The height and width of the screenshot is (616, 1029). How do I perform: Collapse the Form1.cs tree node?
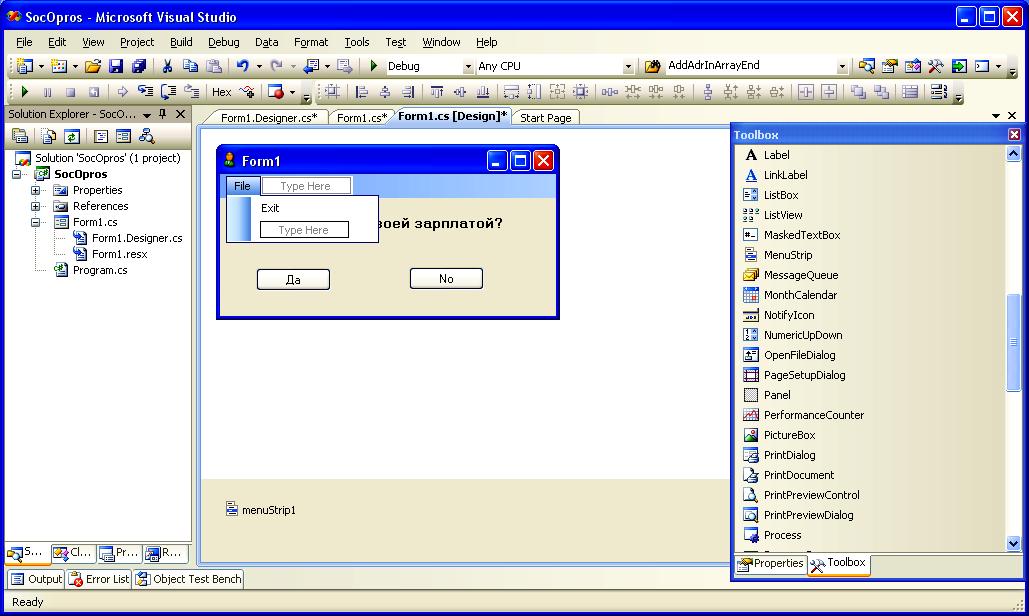point(35,222)
